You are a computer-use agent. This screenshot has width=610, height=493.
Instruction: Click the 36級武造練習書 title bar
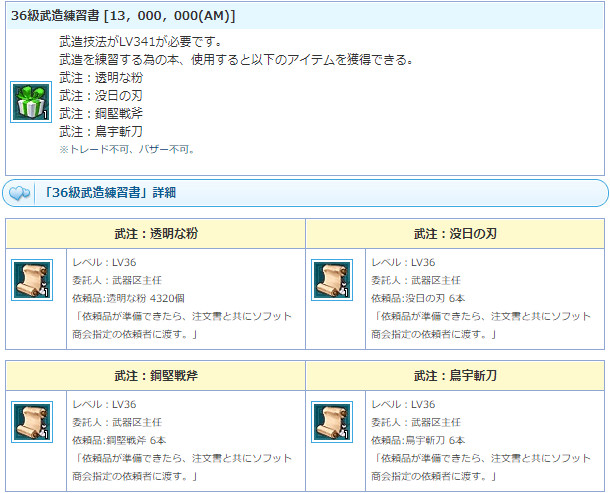305,16
